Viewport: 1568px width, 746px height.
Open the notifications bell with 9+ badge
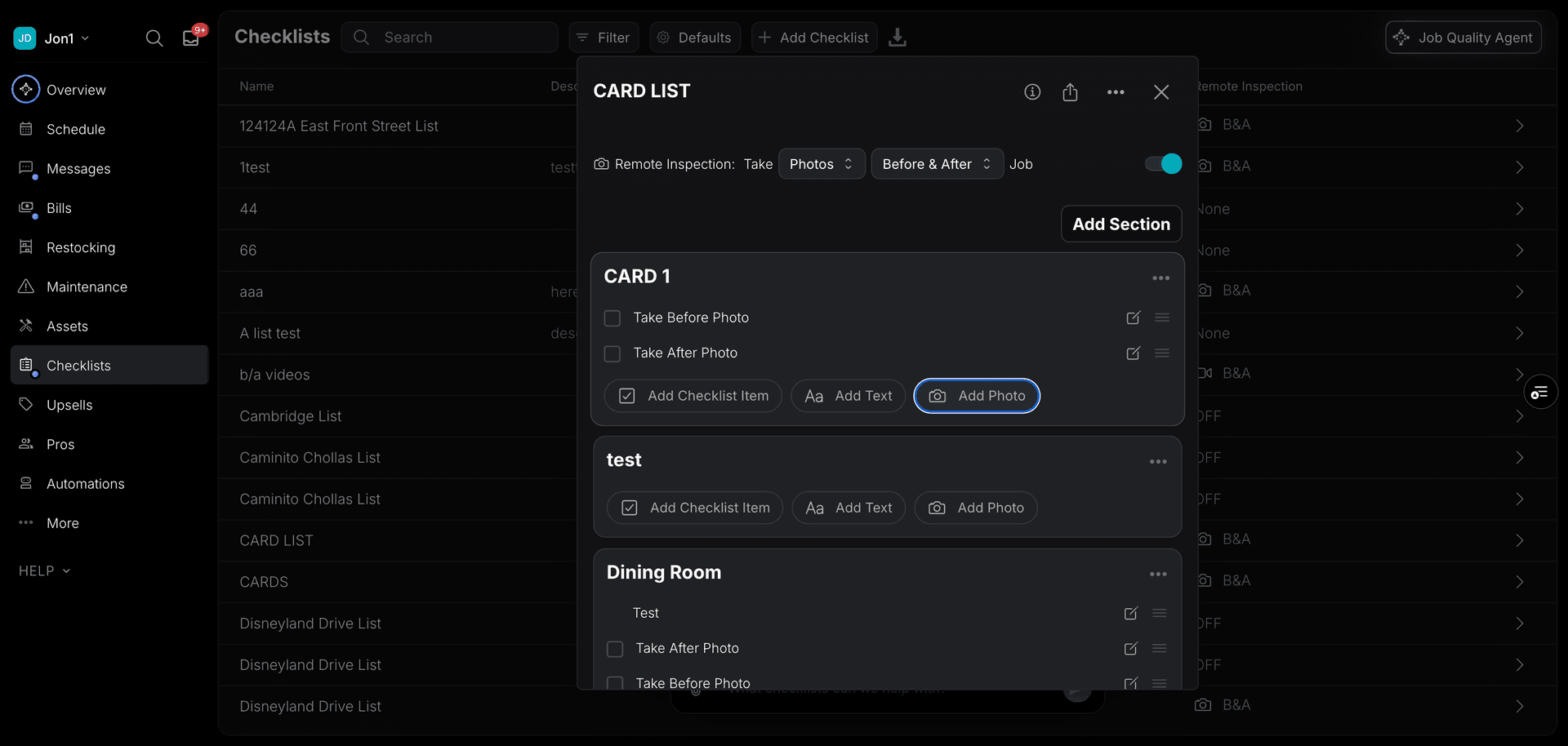click(x=189, y=38)
